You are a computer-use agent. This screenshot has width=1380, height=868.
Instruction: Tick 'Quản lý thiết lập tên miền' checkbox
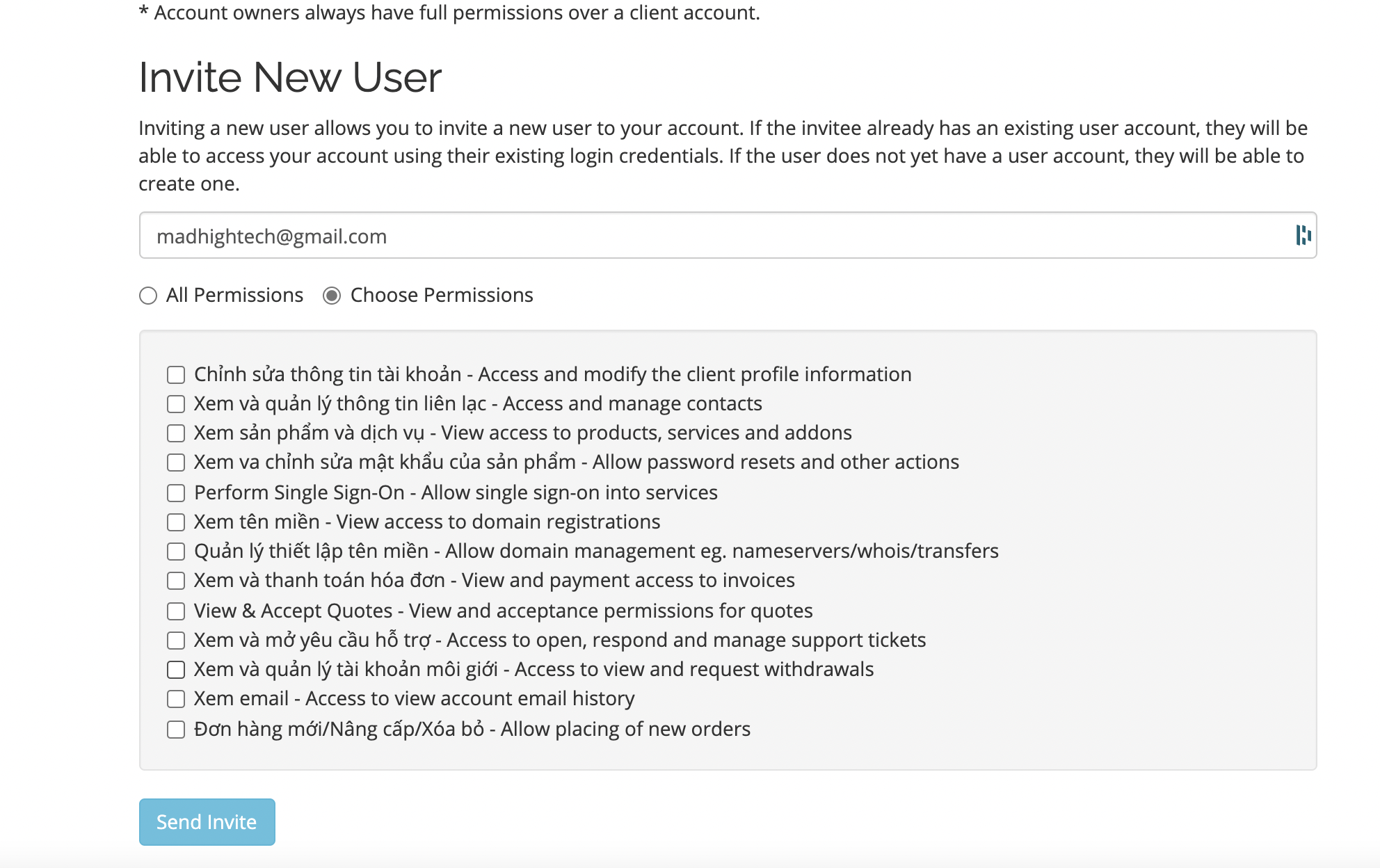pyautogui.click(x=176, y=552)
